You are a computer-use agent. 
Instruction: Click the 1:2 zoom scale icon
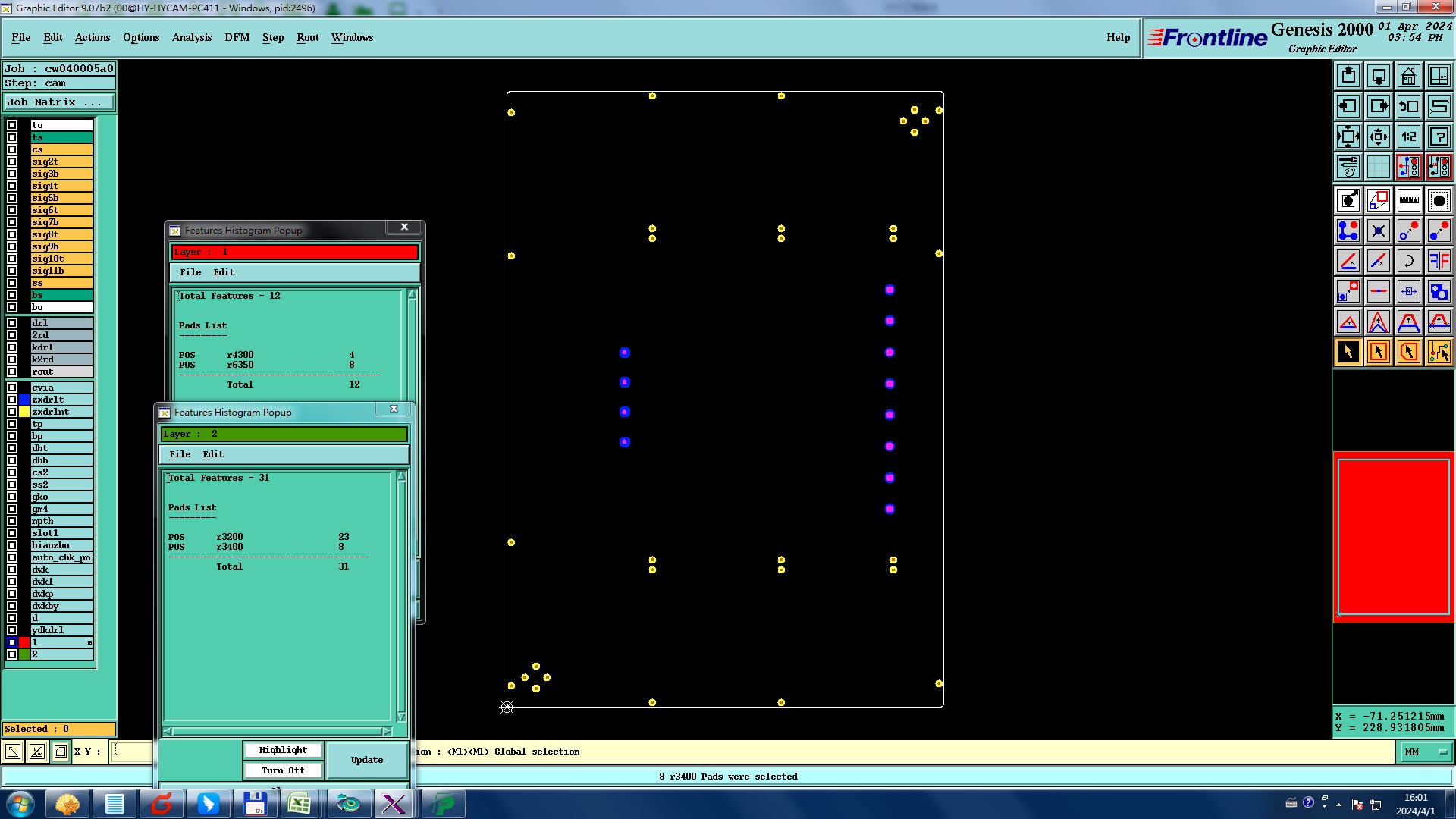1408,136
